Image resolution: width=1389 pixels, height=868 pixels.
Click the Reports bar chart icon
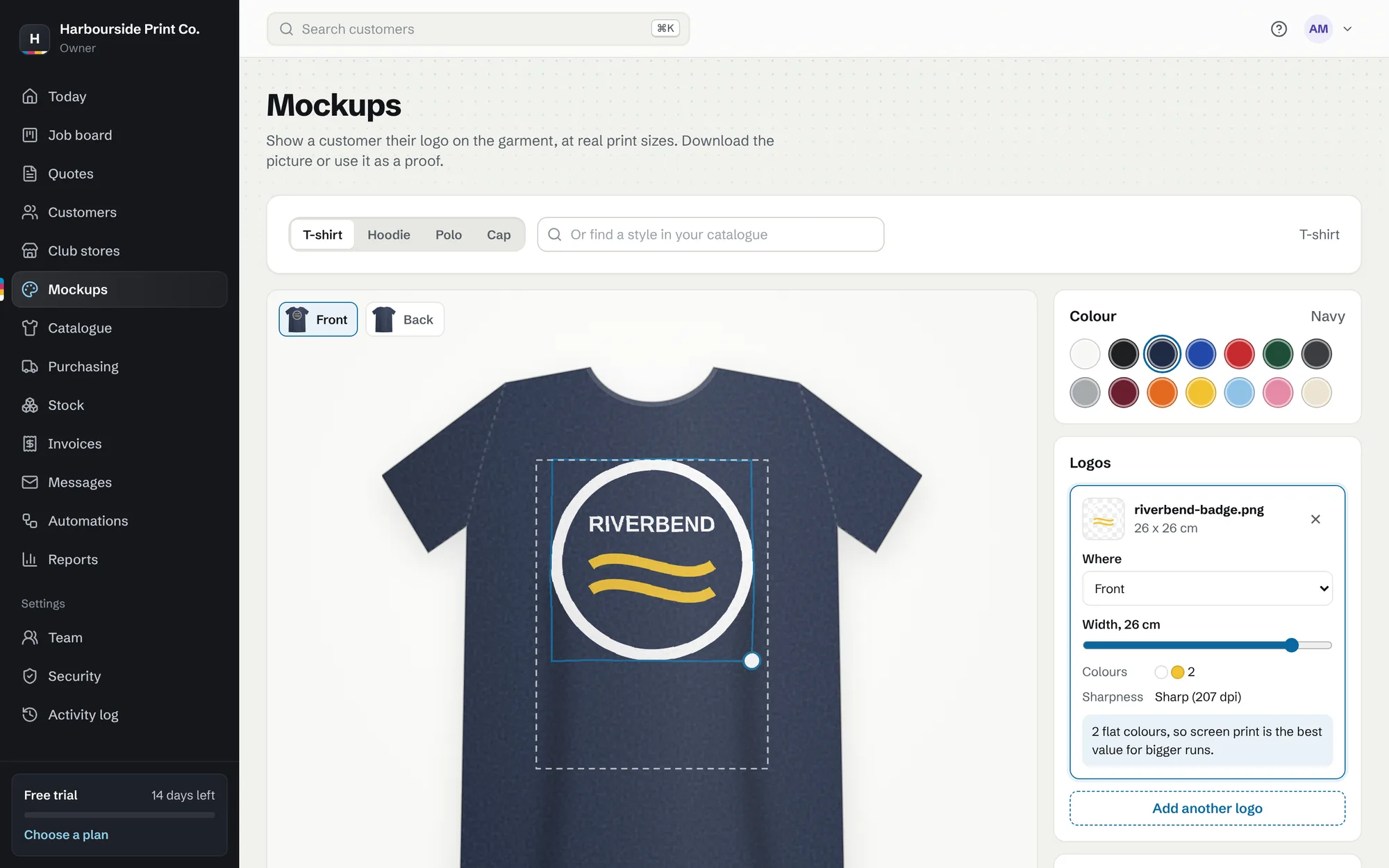tap(30, 559)
